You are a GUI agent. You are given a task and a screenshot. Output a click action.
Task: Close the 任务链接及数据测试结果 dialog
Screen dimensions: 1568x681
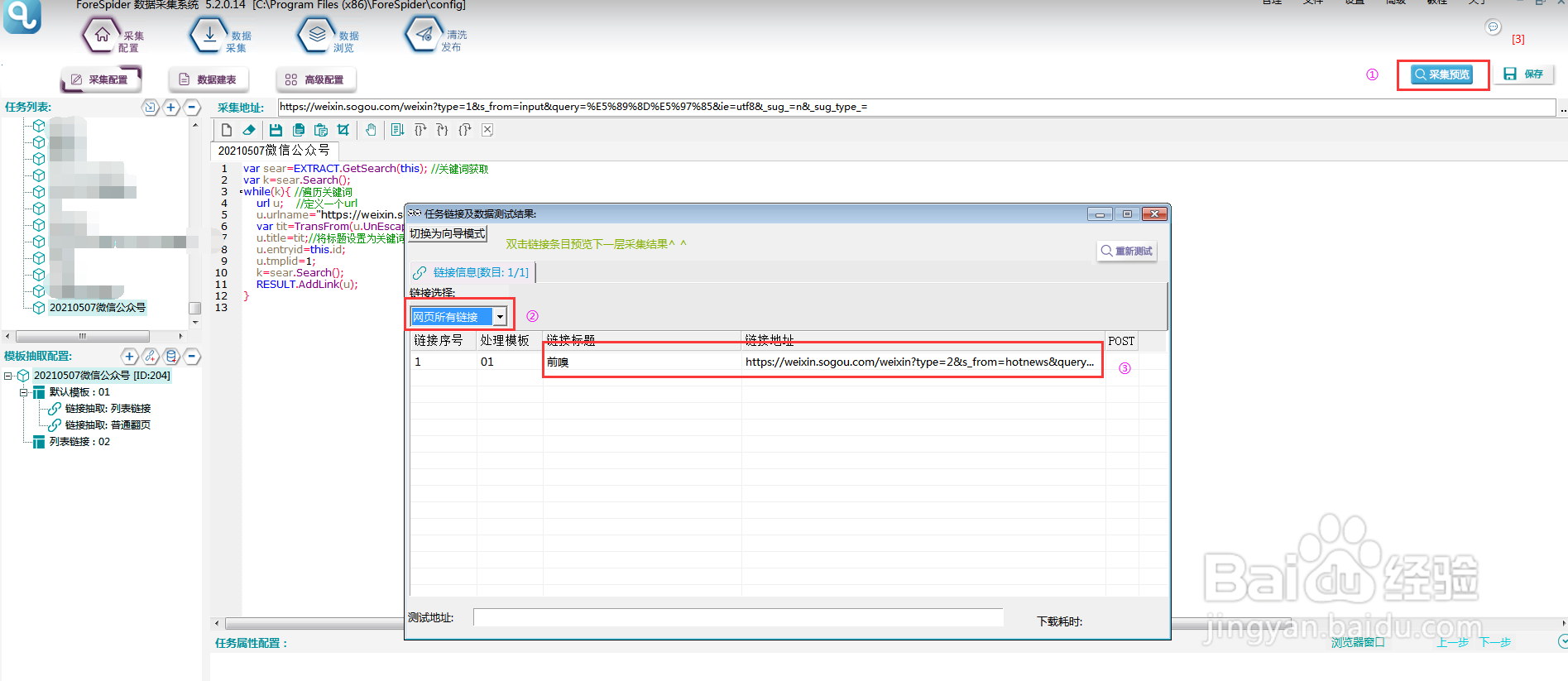(x=1154, y=214)
